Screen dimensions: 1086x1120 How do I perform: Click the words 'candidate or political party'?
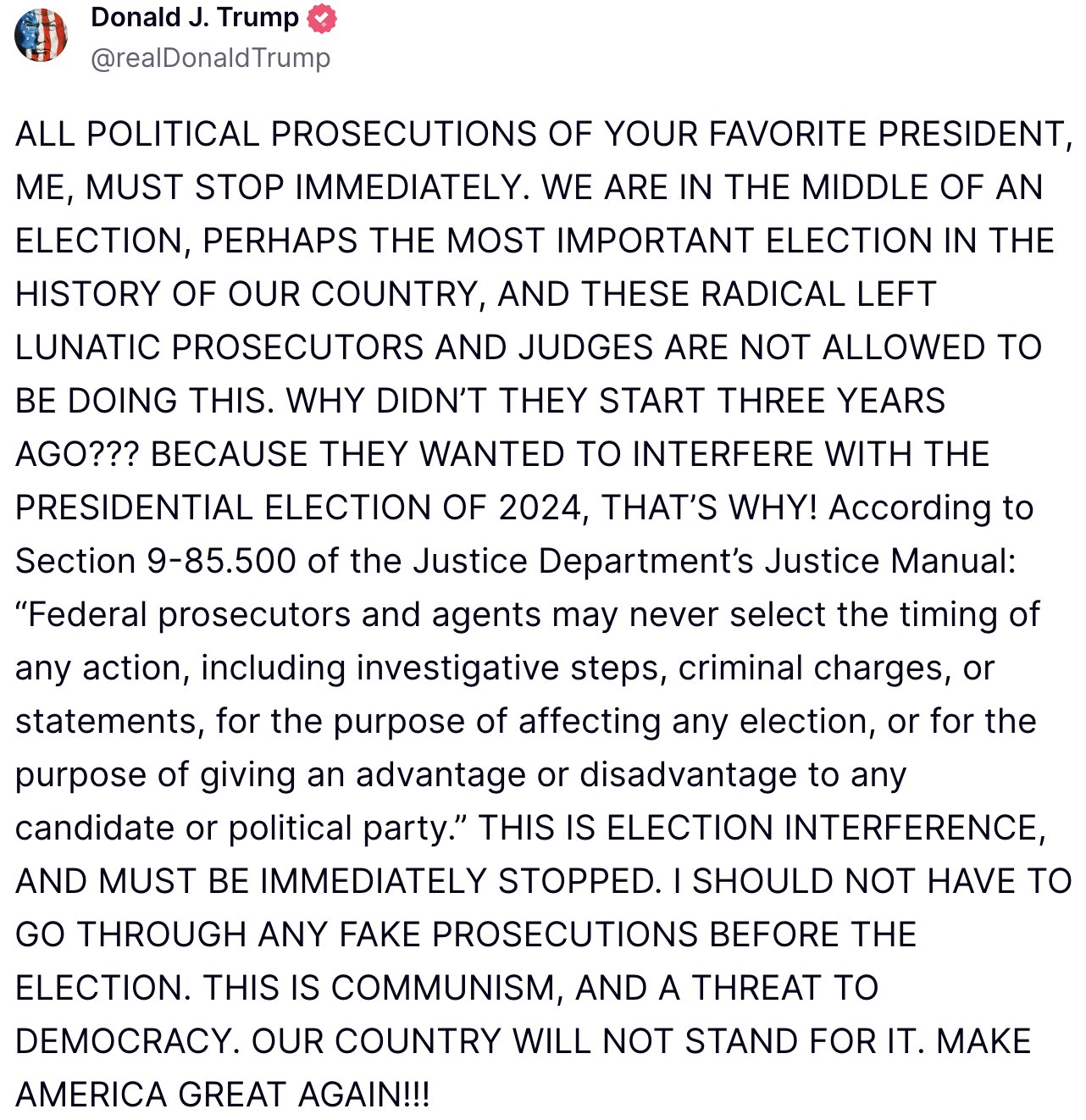pos(241,829)
